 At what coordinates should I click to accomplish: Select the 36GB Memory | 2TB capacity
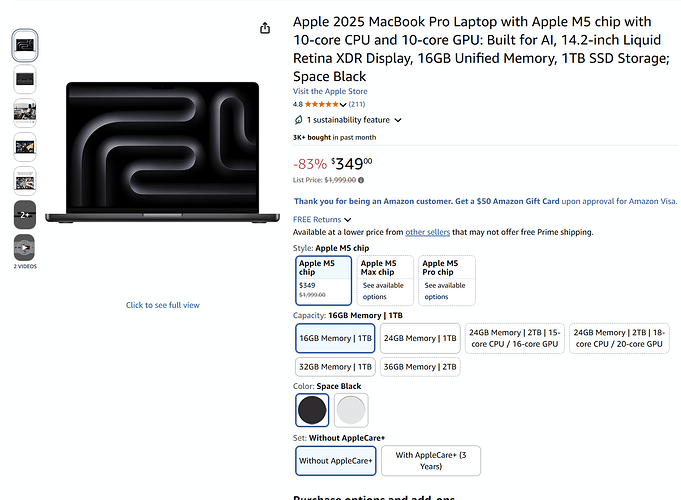click(420, 367)
